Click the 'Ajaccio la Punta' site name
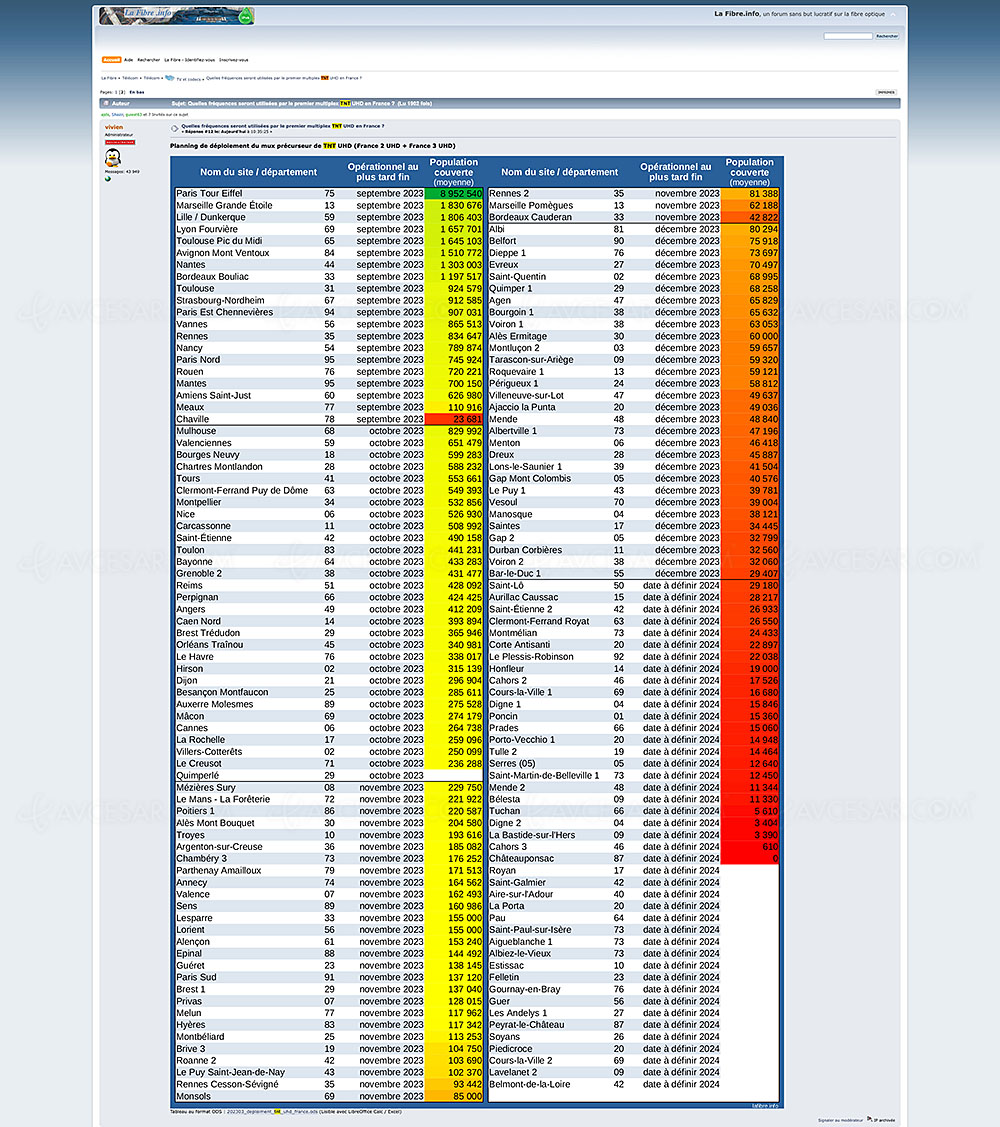 click(x=522, y=407)
